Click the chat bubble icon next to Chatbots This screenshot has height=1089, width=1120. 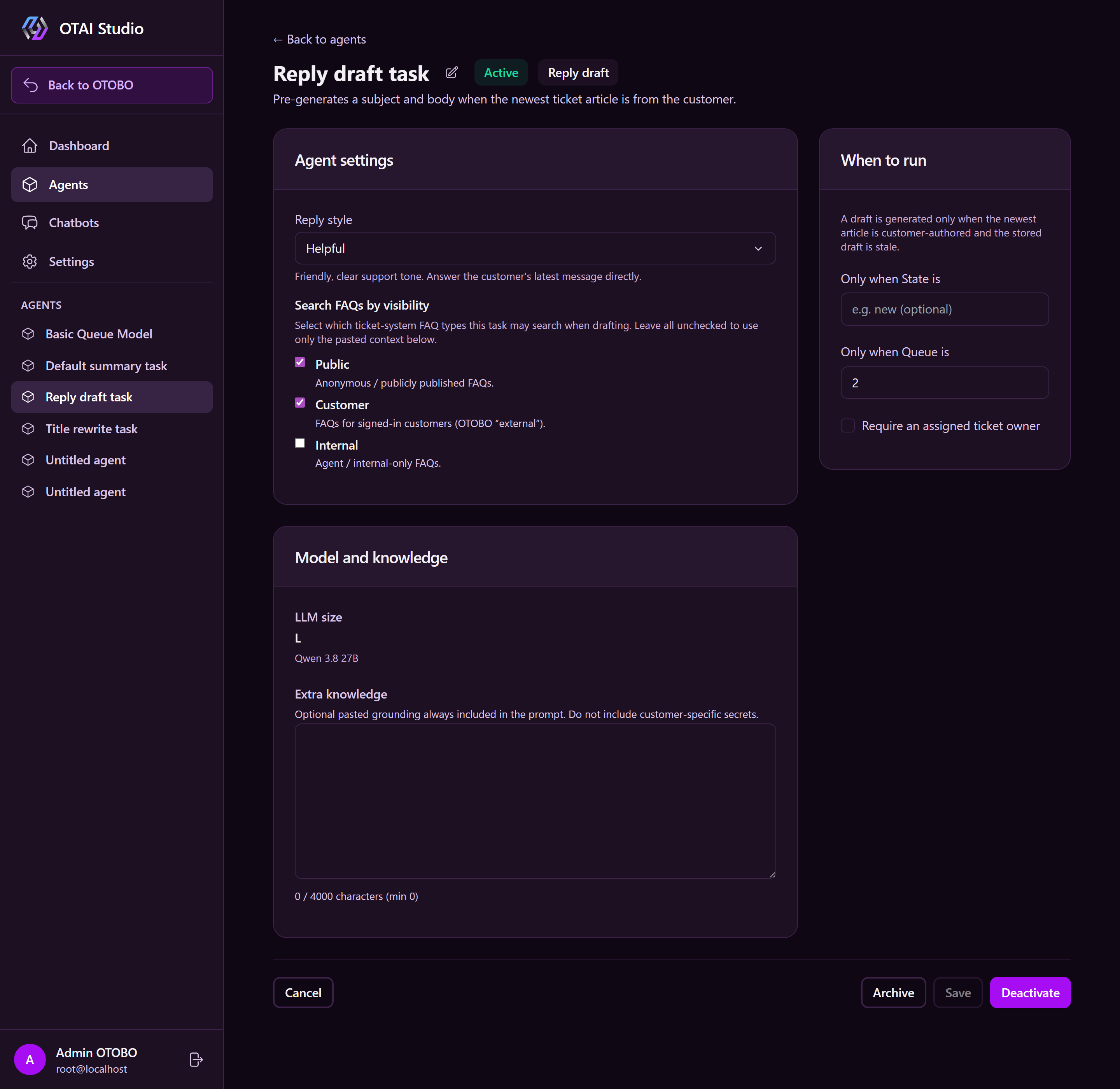click(30, 223)
